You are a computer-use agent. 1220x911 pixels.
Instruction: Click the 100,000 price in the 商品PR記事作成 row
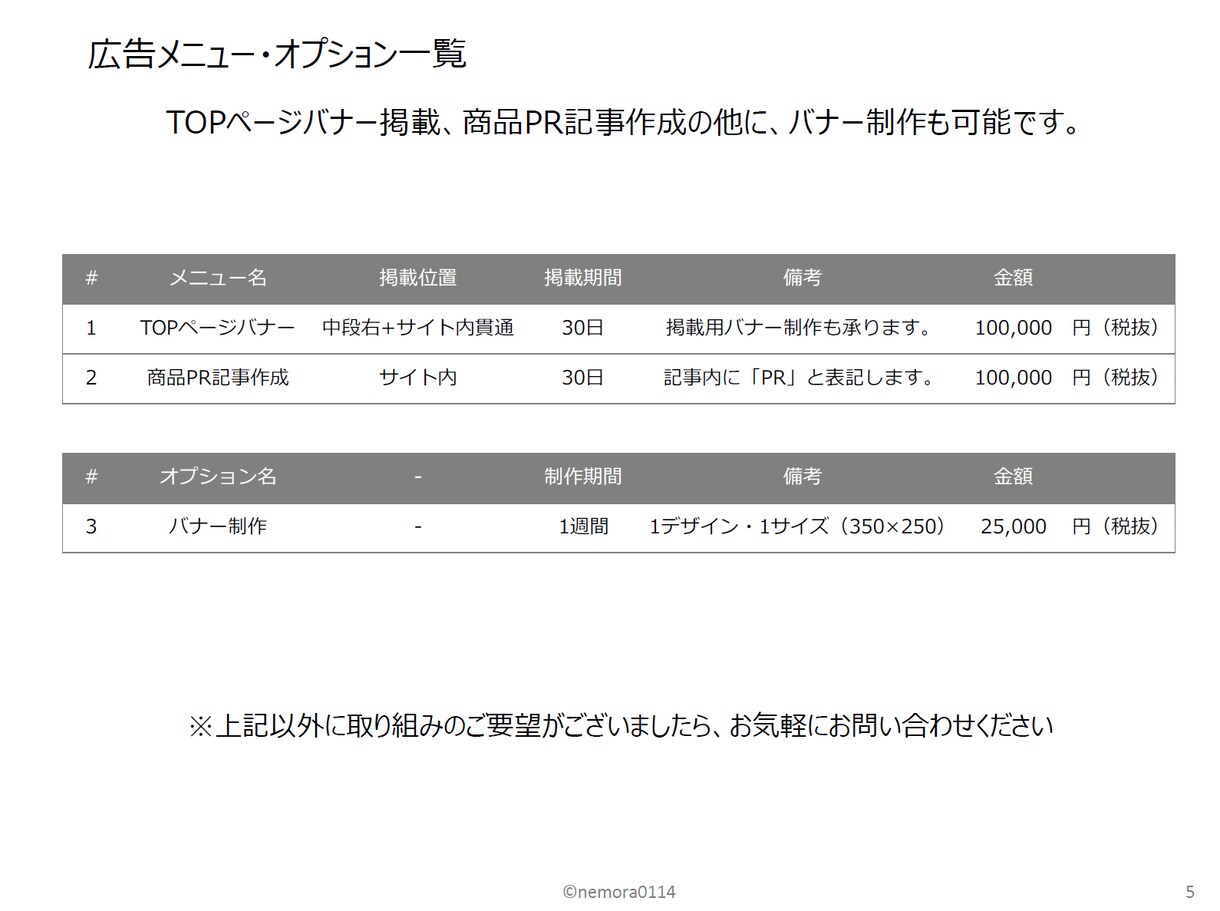point(1013,378)
